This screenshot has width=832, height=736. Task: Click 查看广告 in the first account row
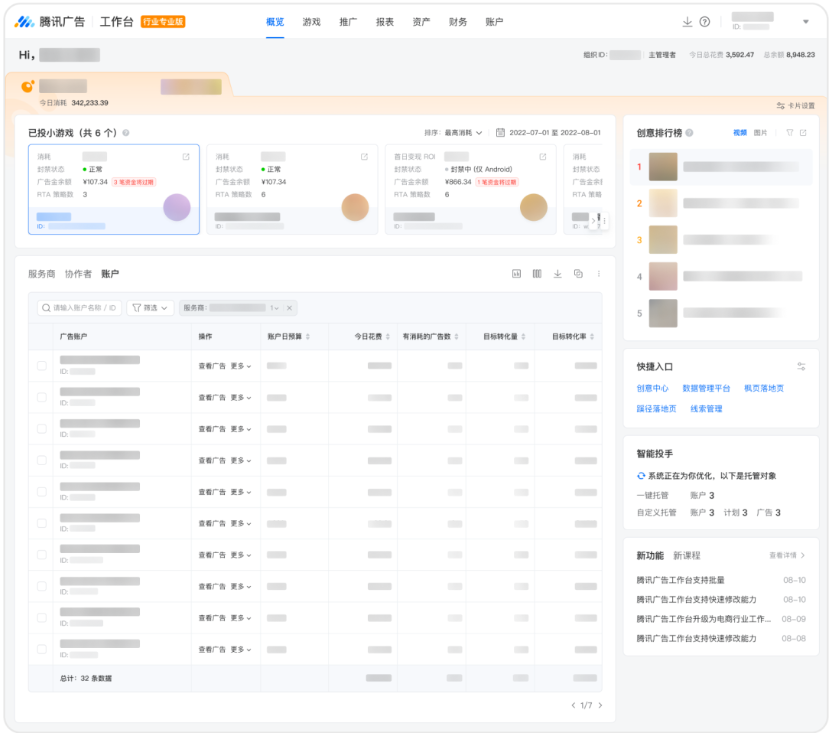point(212,366)
